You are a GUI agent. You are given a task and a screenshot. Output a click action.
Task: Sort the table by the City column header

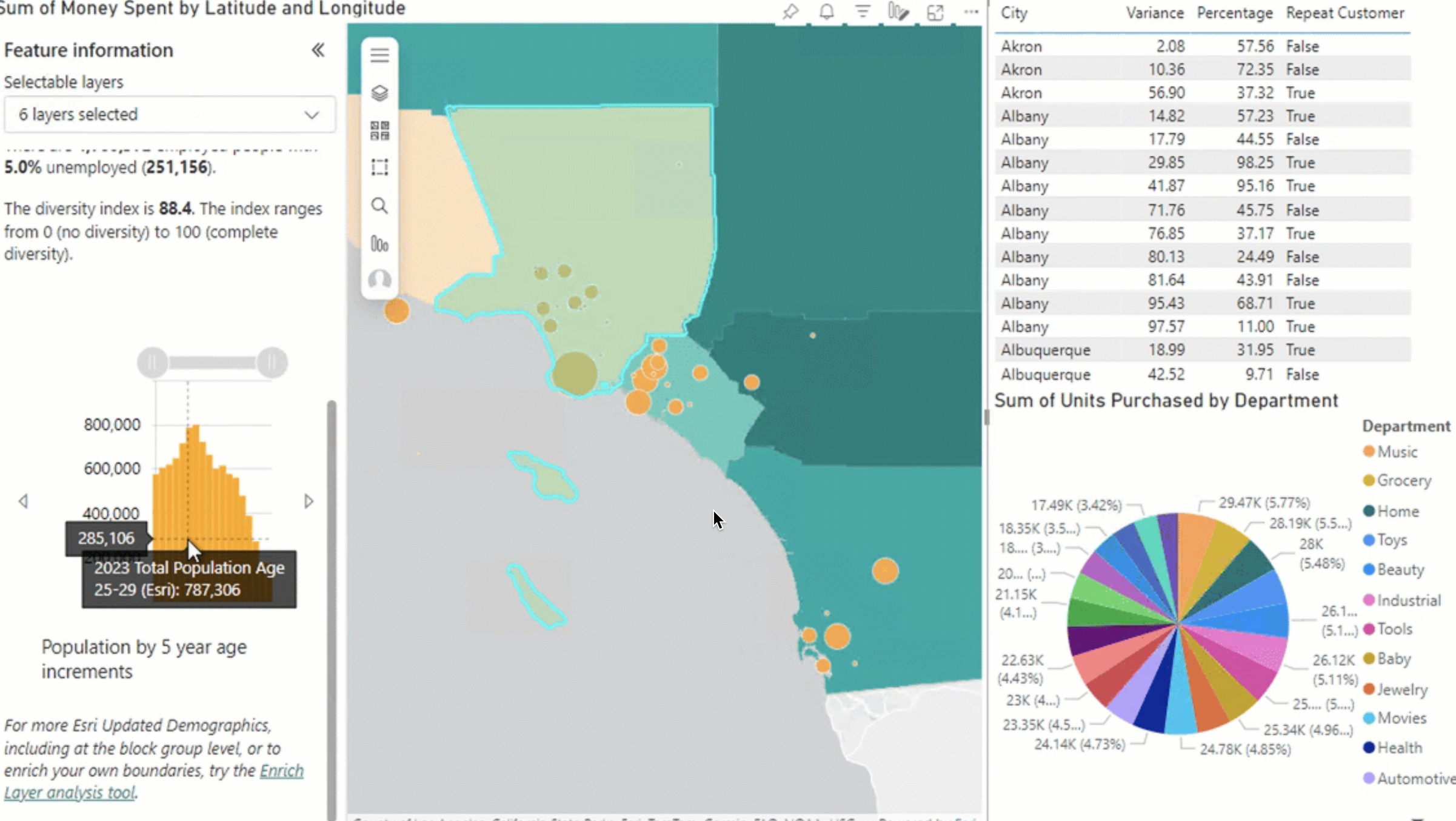[x=1014, y=13]
